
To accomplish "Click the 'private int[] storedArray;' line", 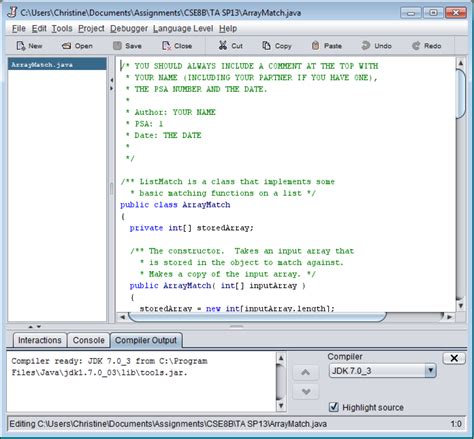I will tap(192, 228).
